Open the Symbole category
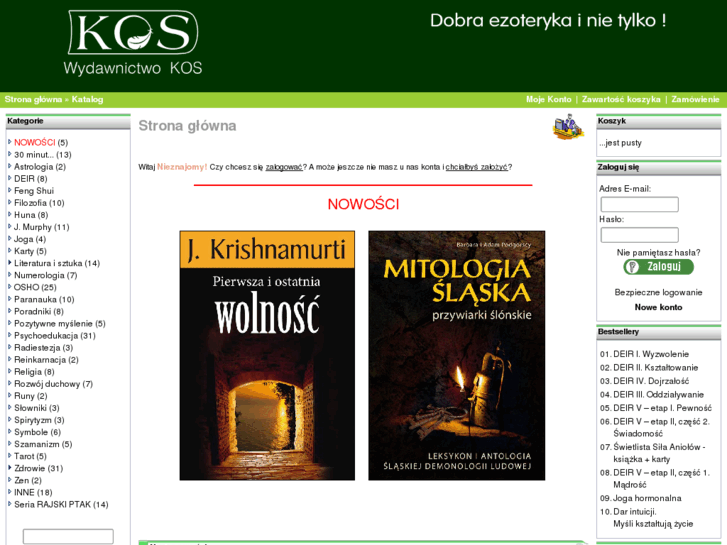Image resolution: width=727 pixels, height=545 pixels. tap(31, 432)
